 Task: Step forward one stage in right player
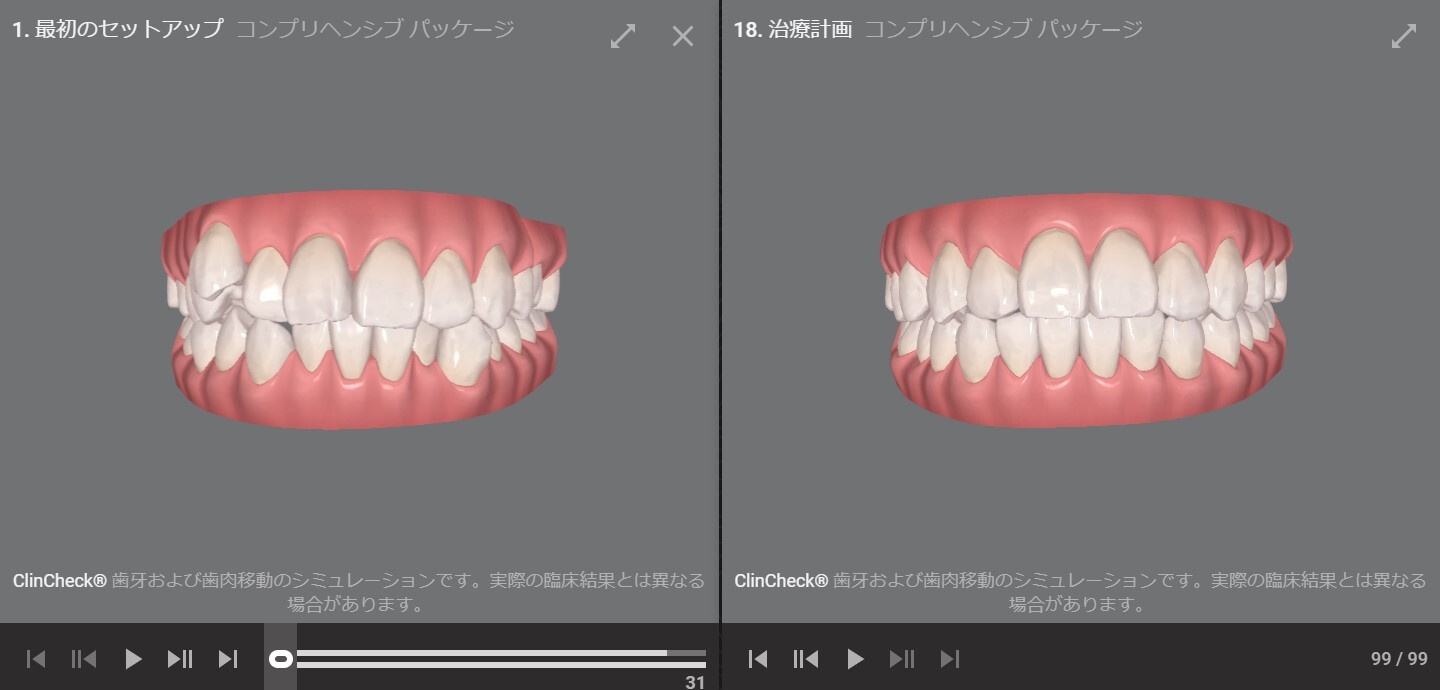[x=902, y=658]
